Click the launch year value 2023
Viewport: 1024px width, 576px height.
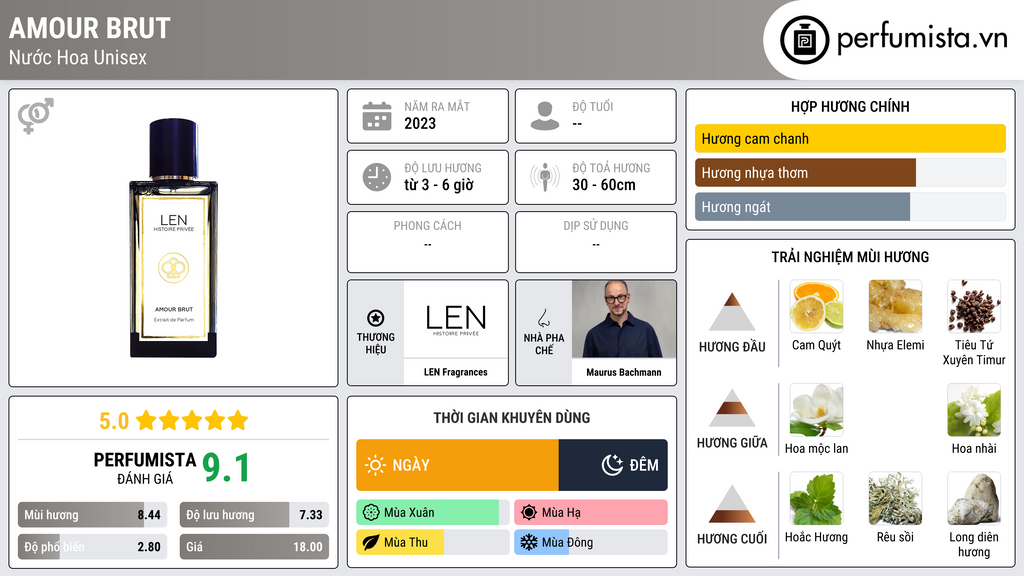[x=420, y=123]
